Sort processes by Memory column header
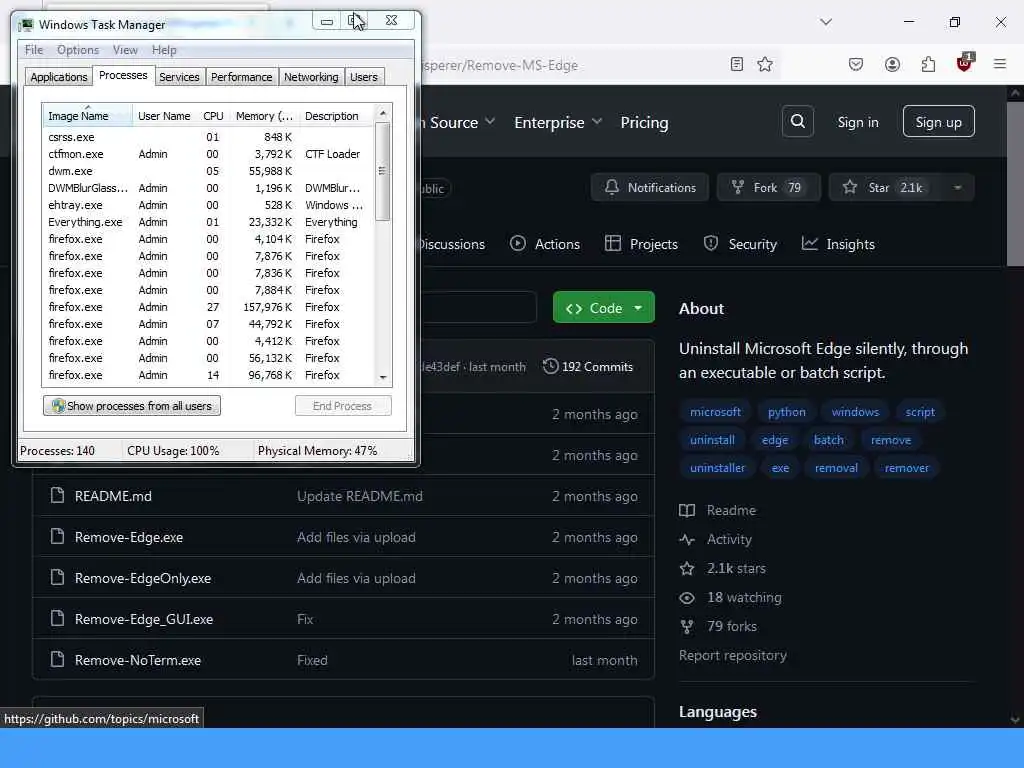Viewport: 1024px width, 768px height. (x=264, y=116)
